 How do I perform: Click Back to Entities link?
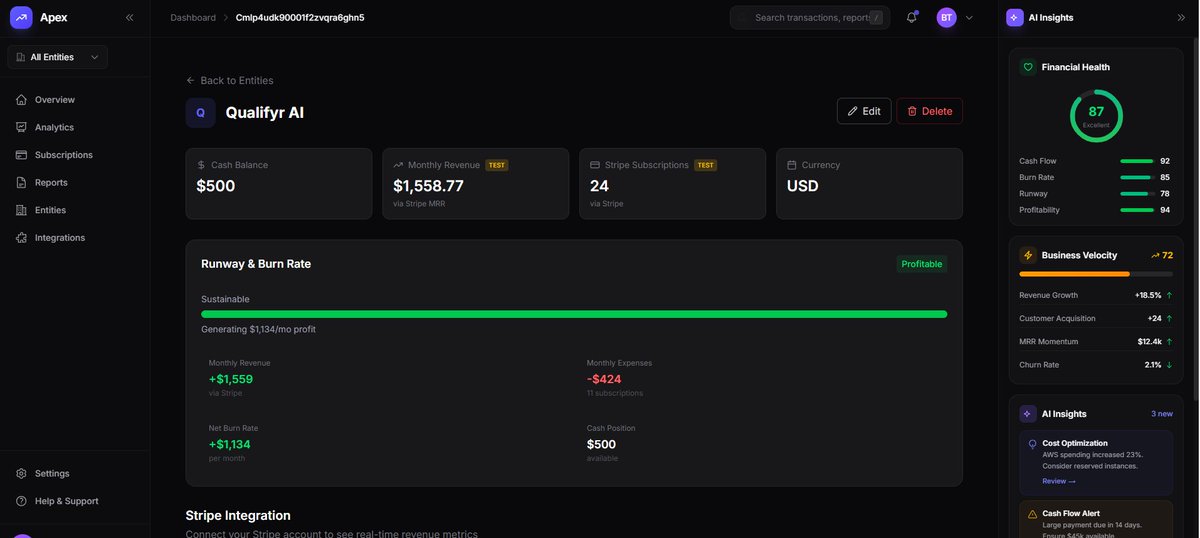[230, 80]
